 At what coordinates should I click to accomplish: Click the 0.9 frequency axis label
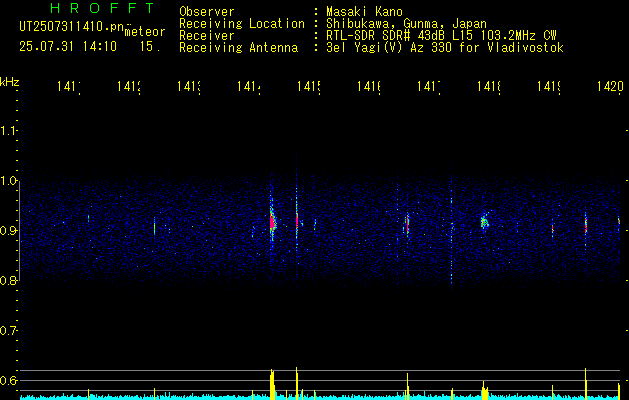8,231
